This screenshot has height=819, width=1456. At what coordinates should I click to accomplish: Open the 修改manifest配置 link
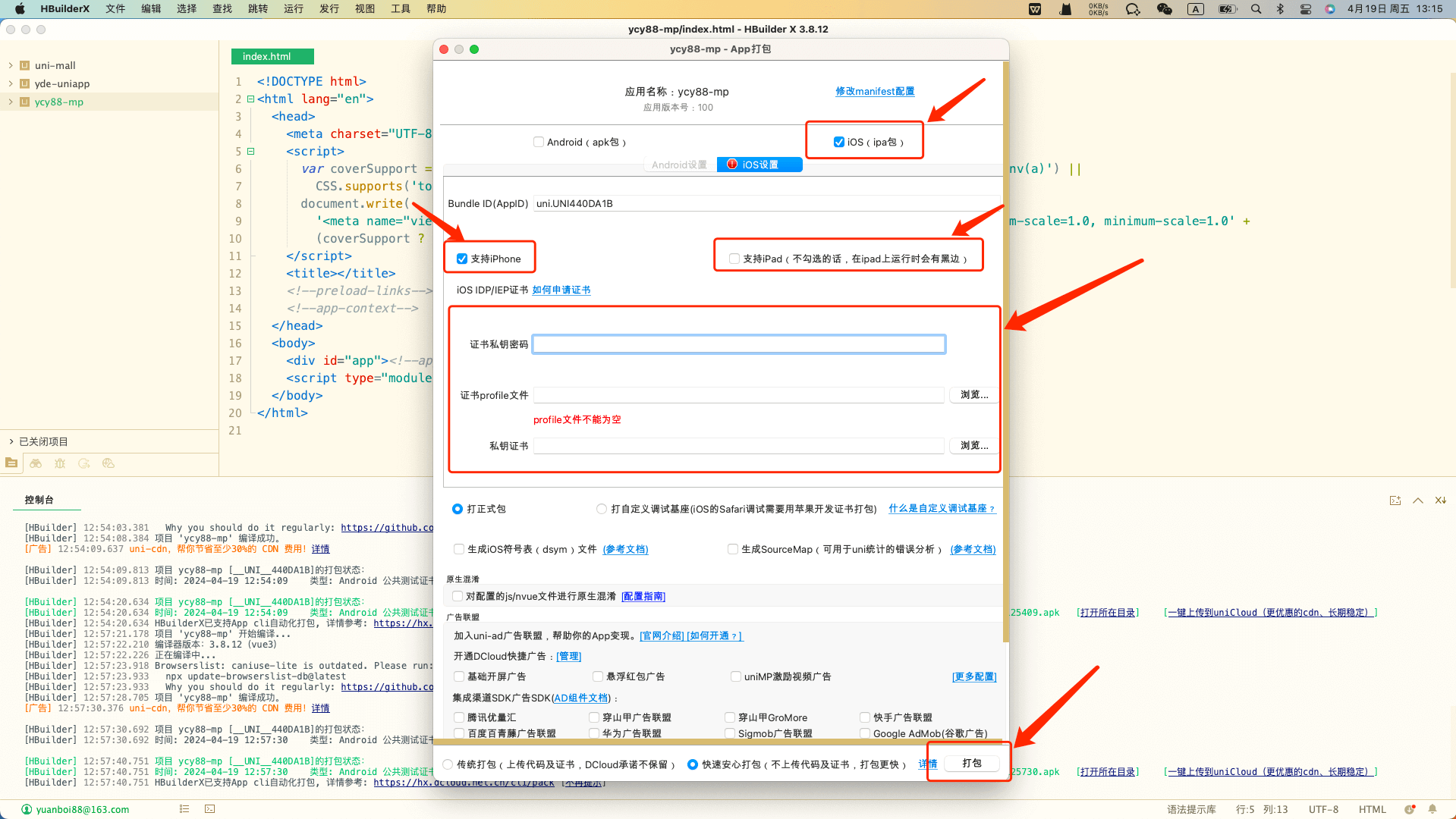pos(875,91)
